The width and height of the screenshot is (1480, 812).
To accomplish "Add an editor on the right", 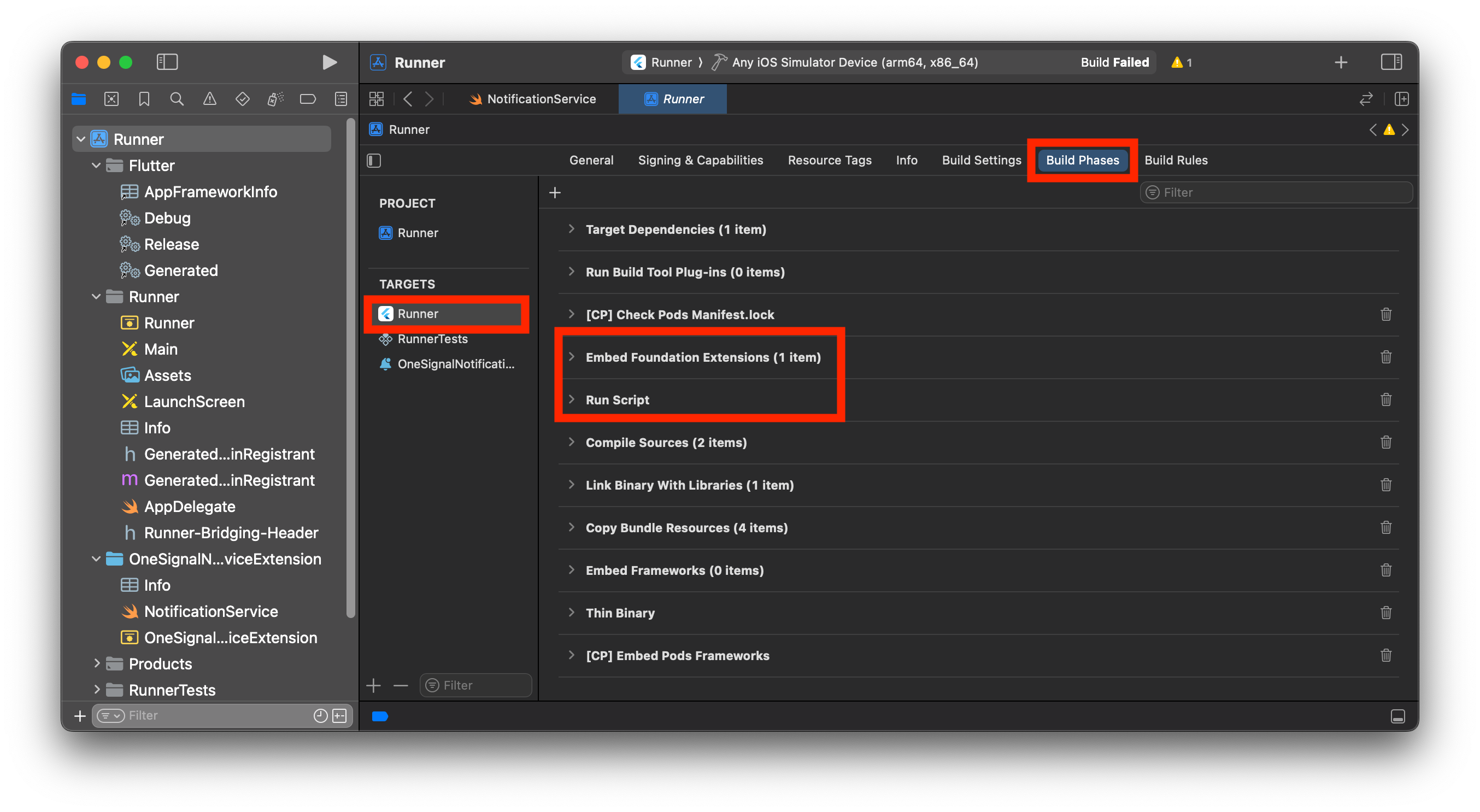I will pos(1401,99).
